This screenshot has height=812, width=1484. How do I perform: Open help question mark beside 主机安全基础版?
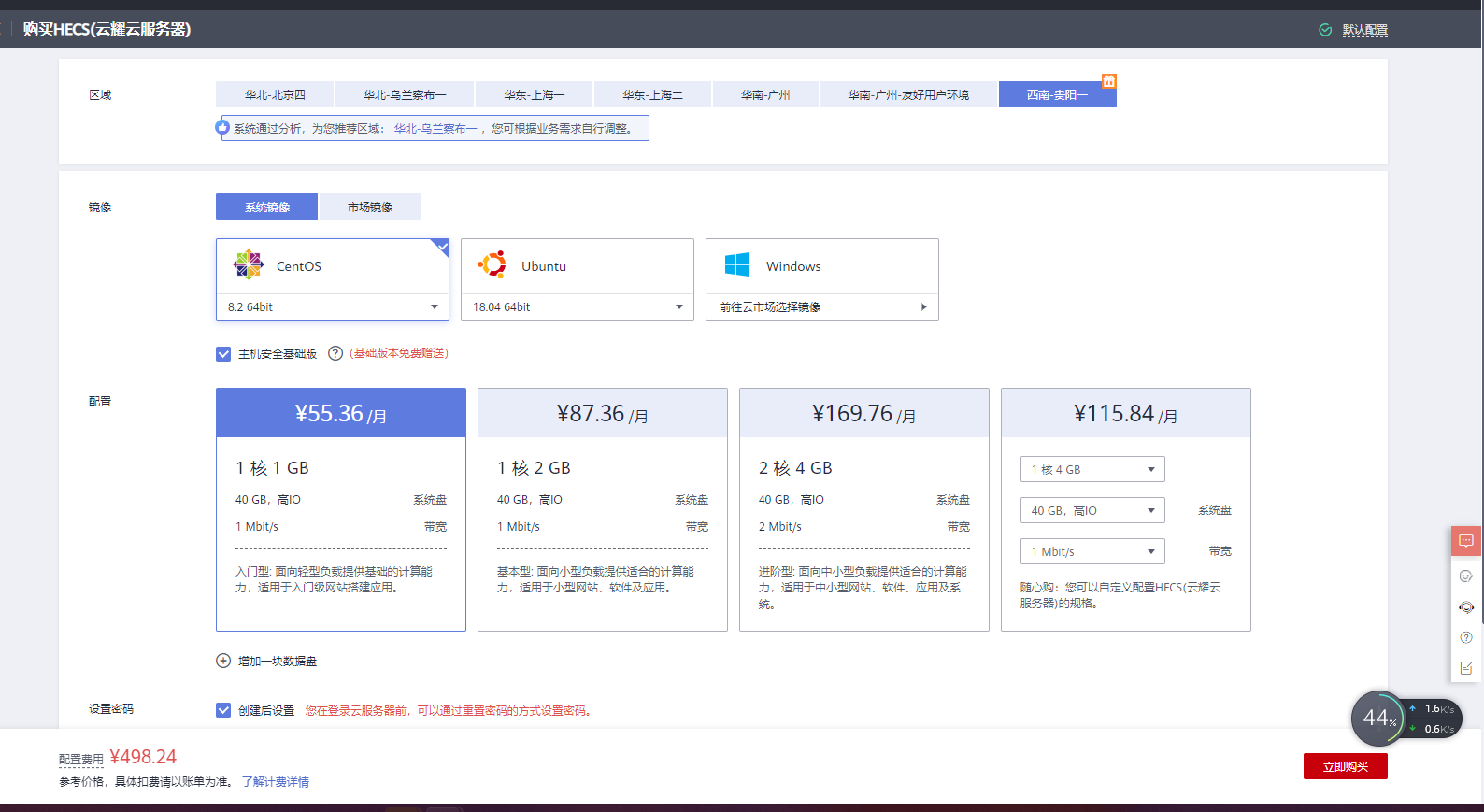[x=335, y=353]
